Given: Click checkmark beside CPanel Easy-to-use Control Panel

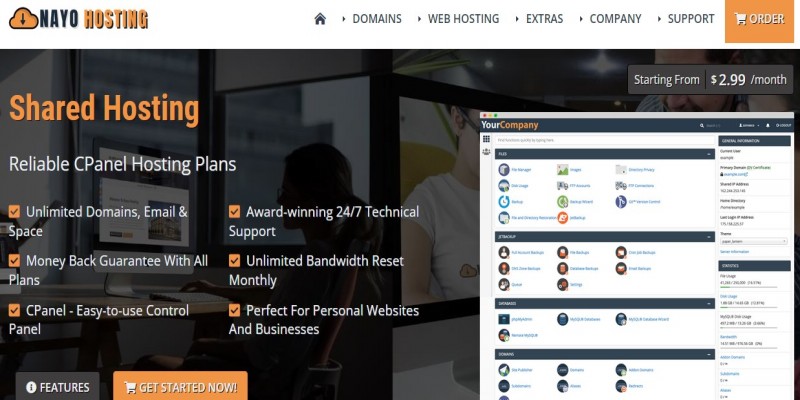Looking at the screenshot, I should (x=14, y=310).
